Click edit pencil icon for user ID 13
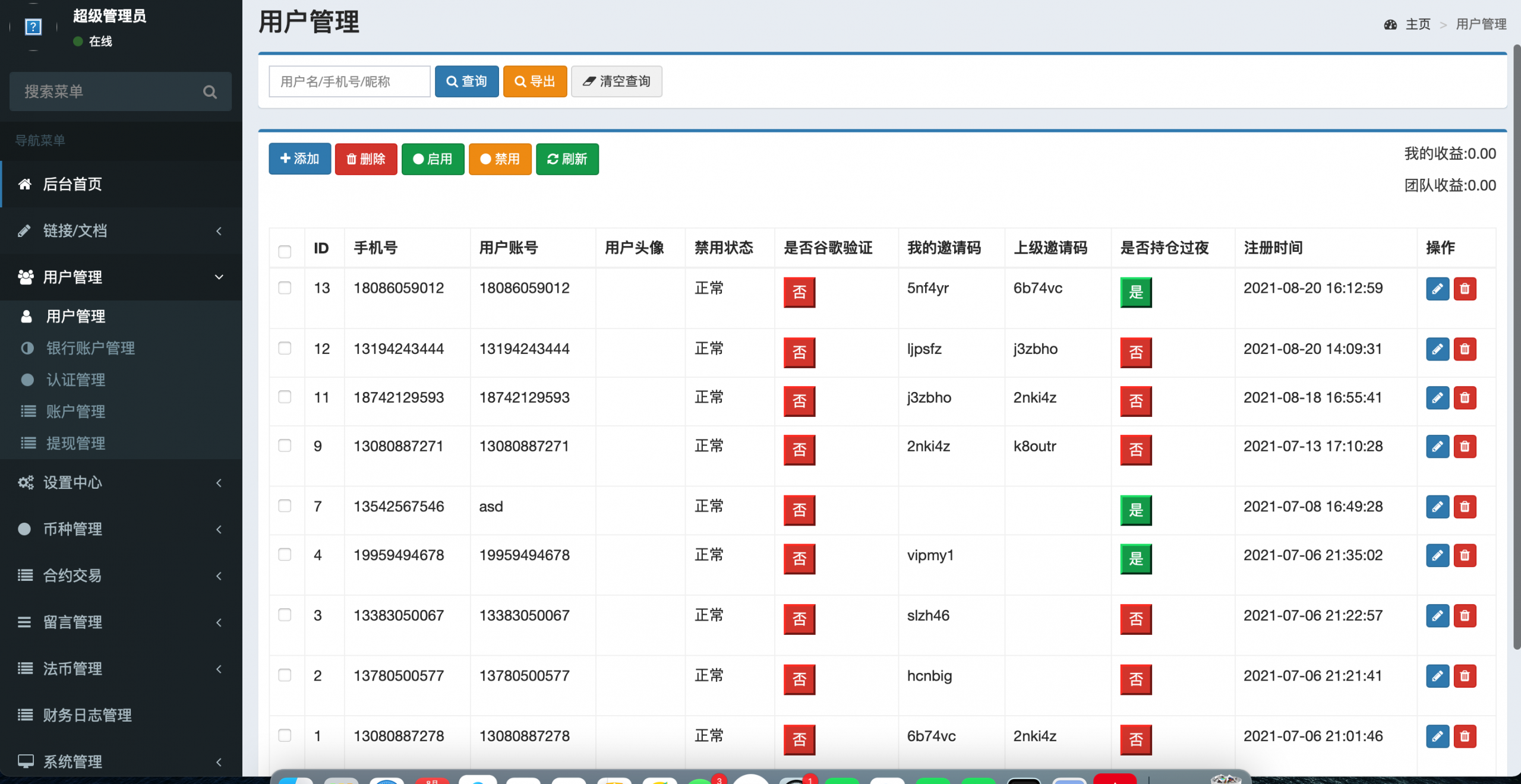This screenshot has height=784, width=1521. click(x=1437, y=289)
